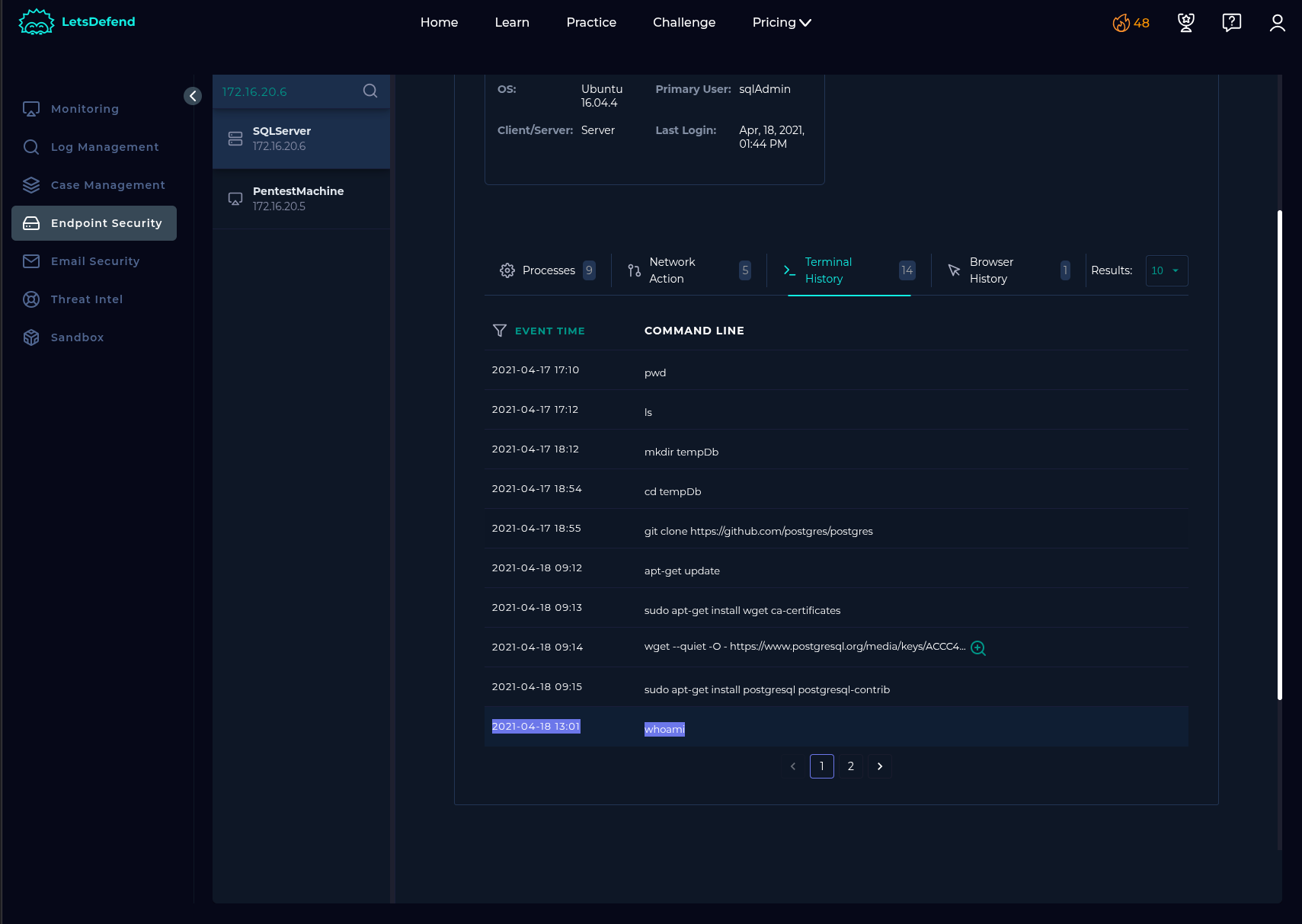1302x924 pixels.
Task: Switch to the Browser History tab
Action: 1008,270
